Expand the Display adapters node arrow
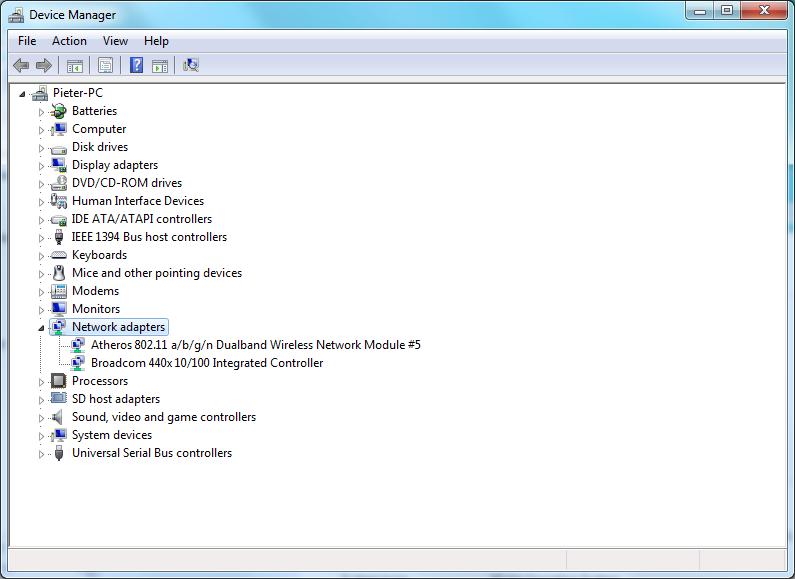This screenshot has height=579, width=795. 42,166
